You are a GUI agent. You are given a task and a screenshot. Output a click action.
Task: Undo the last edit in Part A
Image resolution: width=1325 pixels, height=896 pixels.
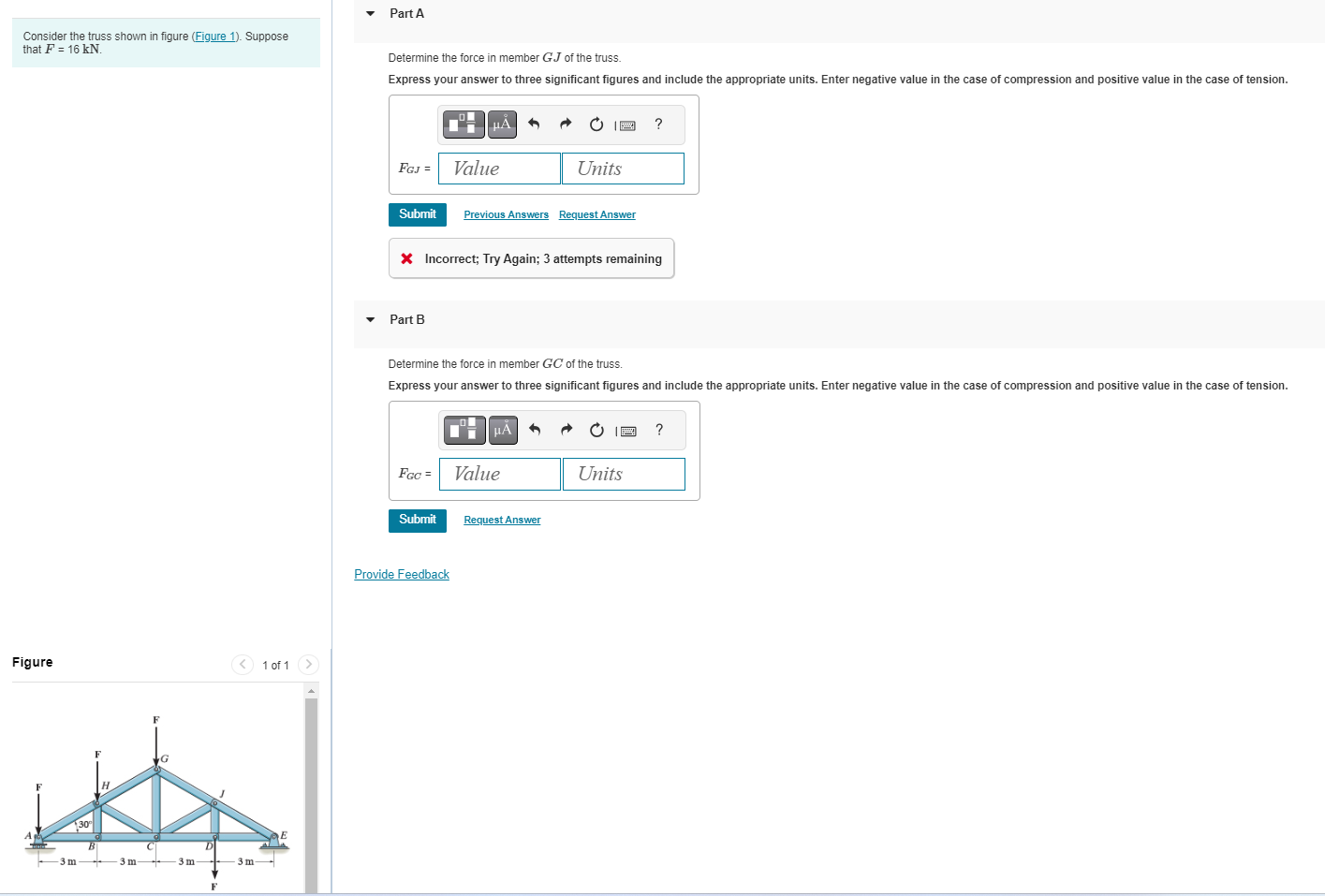click(534, 124)
